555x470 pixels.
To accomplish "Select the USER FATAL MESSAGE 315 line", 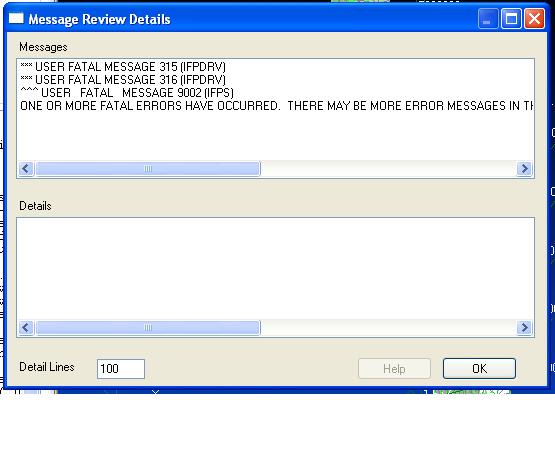I will 123,67.
